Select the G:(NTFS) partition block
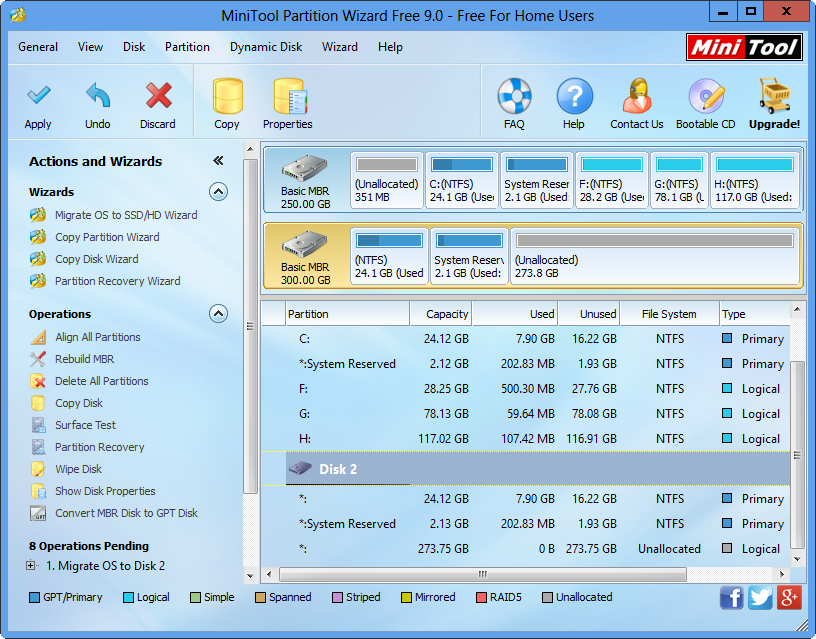 click(x=680, y=181)
